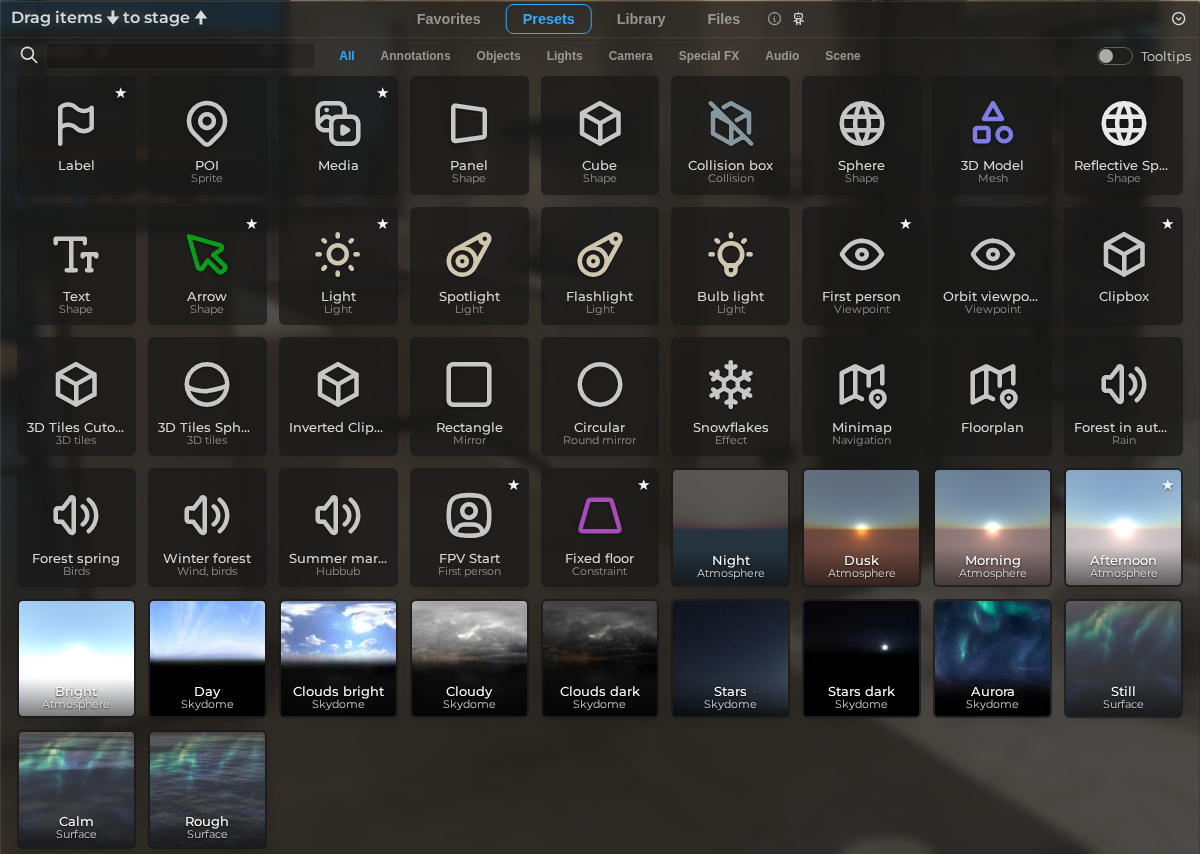Toggle the Tooltips switch
This screenshot has width=1200, height=854.
point(1114,56)
